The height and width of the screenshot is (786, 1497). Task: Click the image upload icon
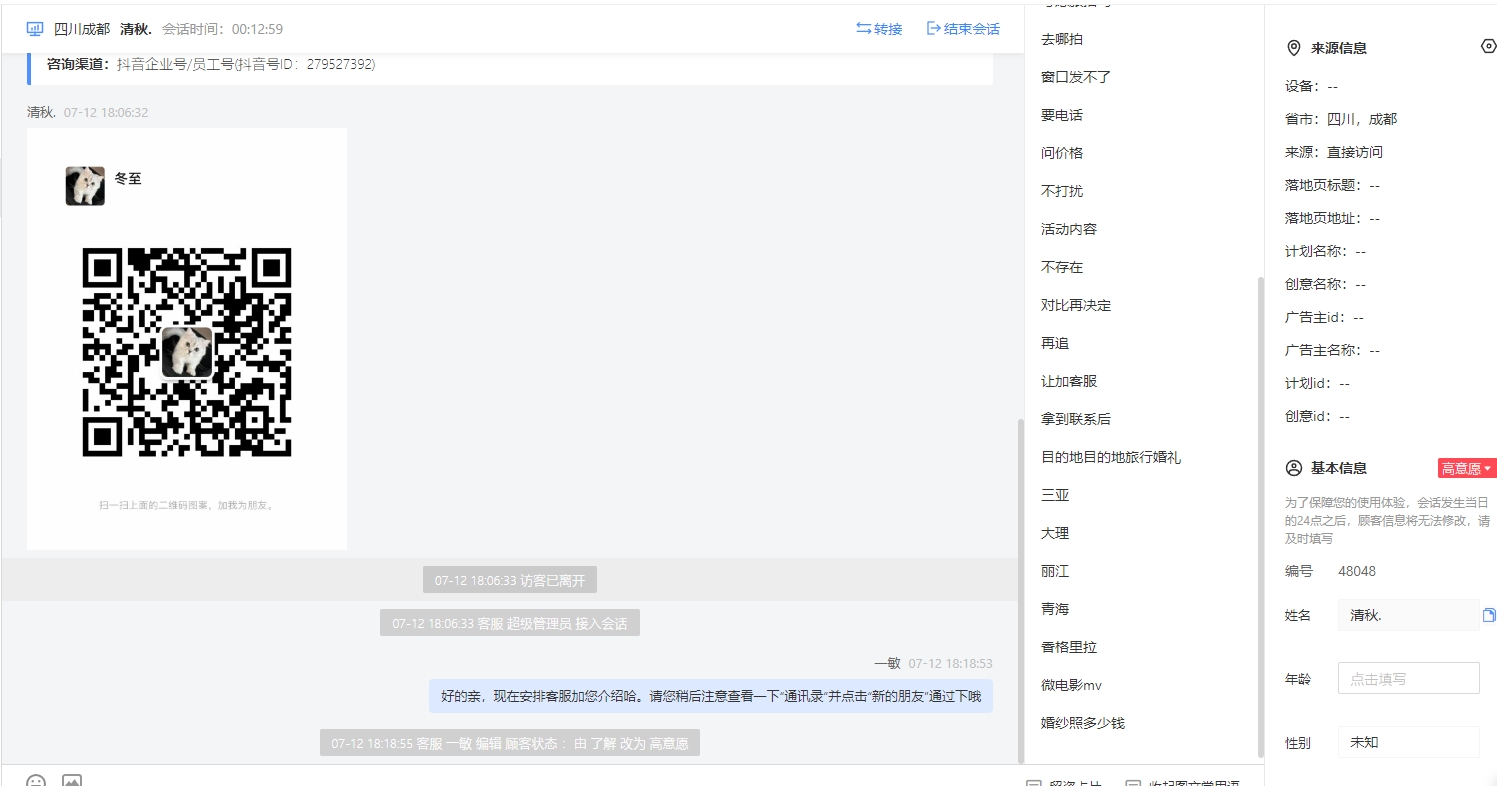(x=72, y=781)
